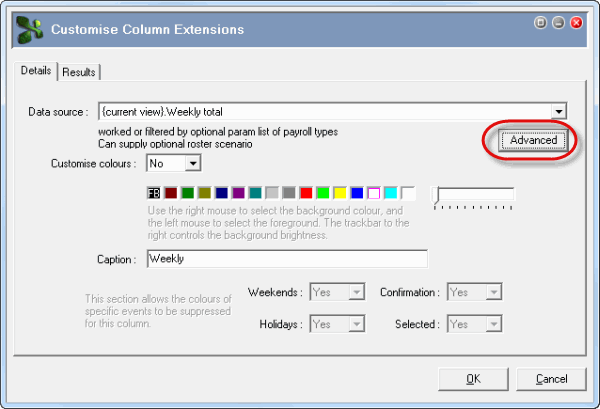Image resolution: width=600 pixels, height=409 pixels.
Task: Pick the plain white colour swatch
Action: 408,193
